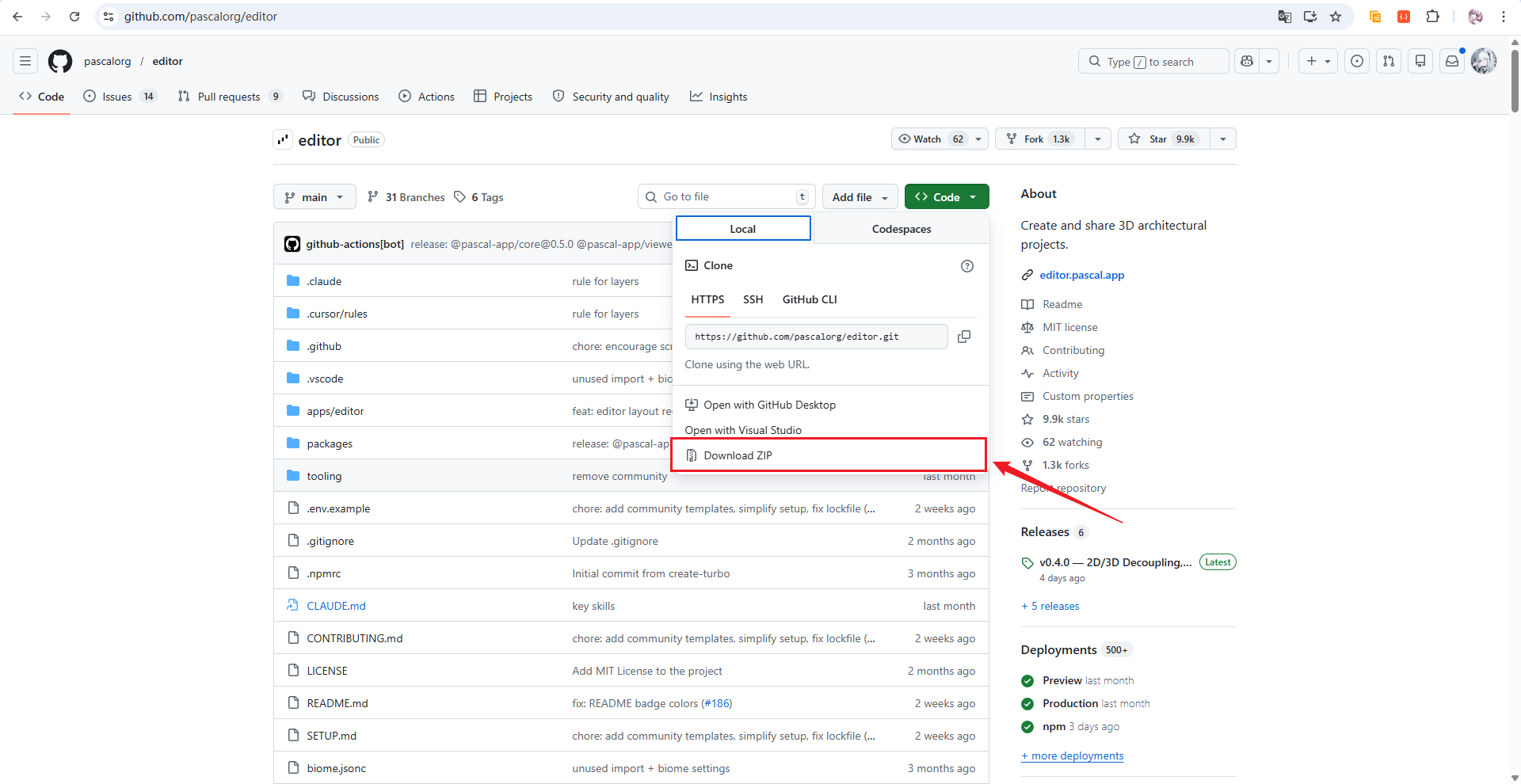Open the Copilot chat icon in header

click(x=1247, y=61)
